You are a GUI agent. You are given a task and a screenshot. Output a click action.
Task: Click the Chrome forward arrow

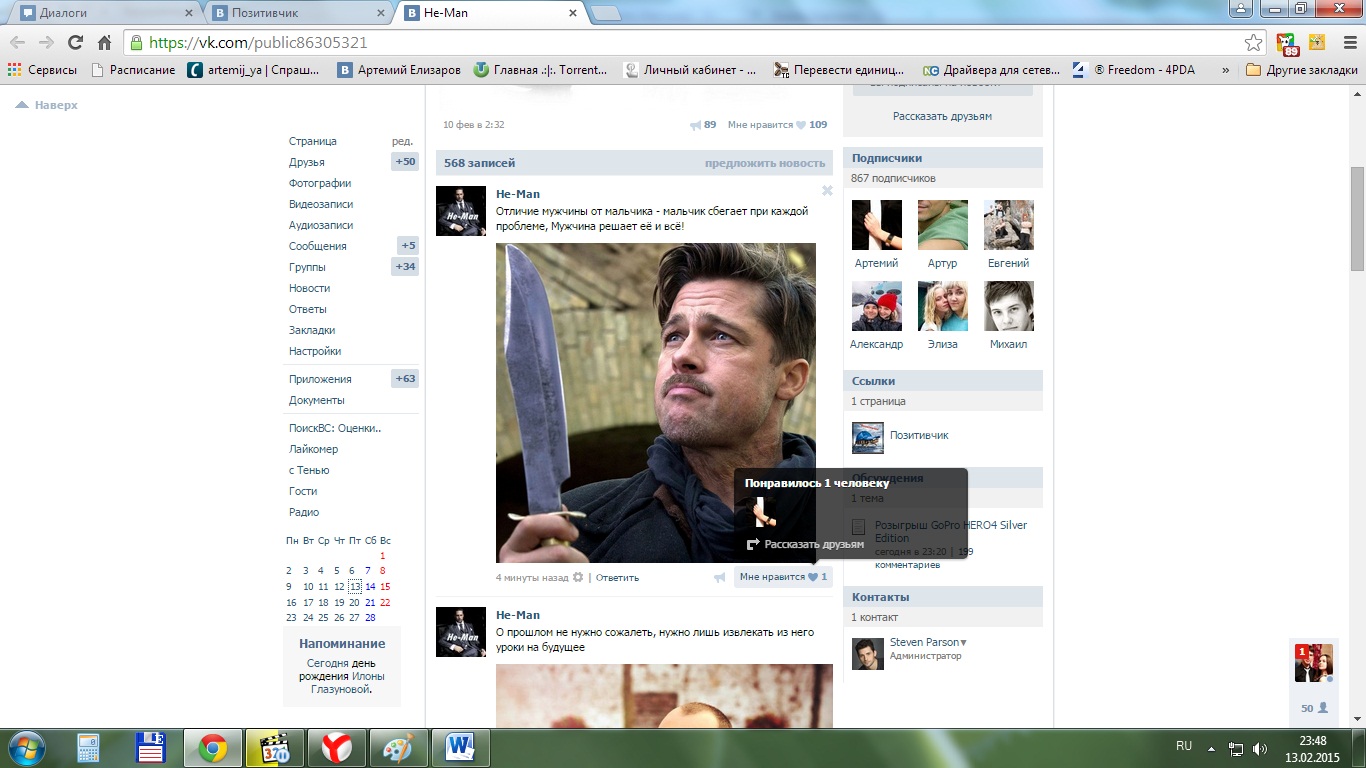[46, 43]
